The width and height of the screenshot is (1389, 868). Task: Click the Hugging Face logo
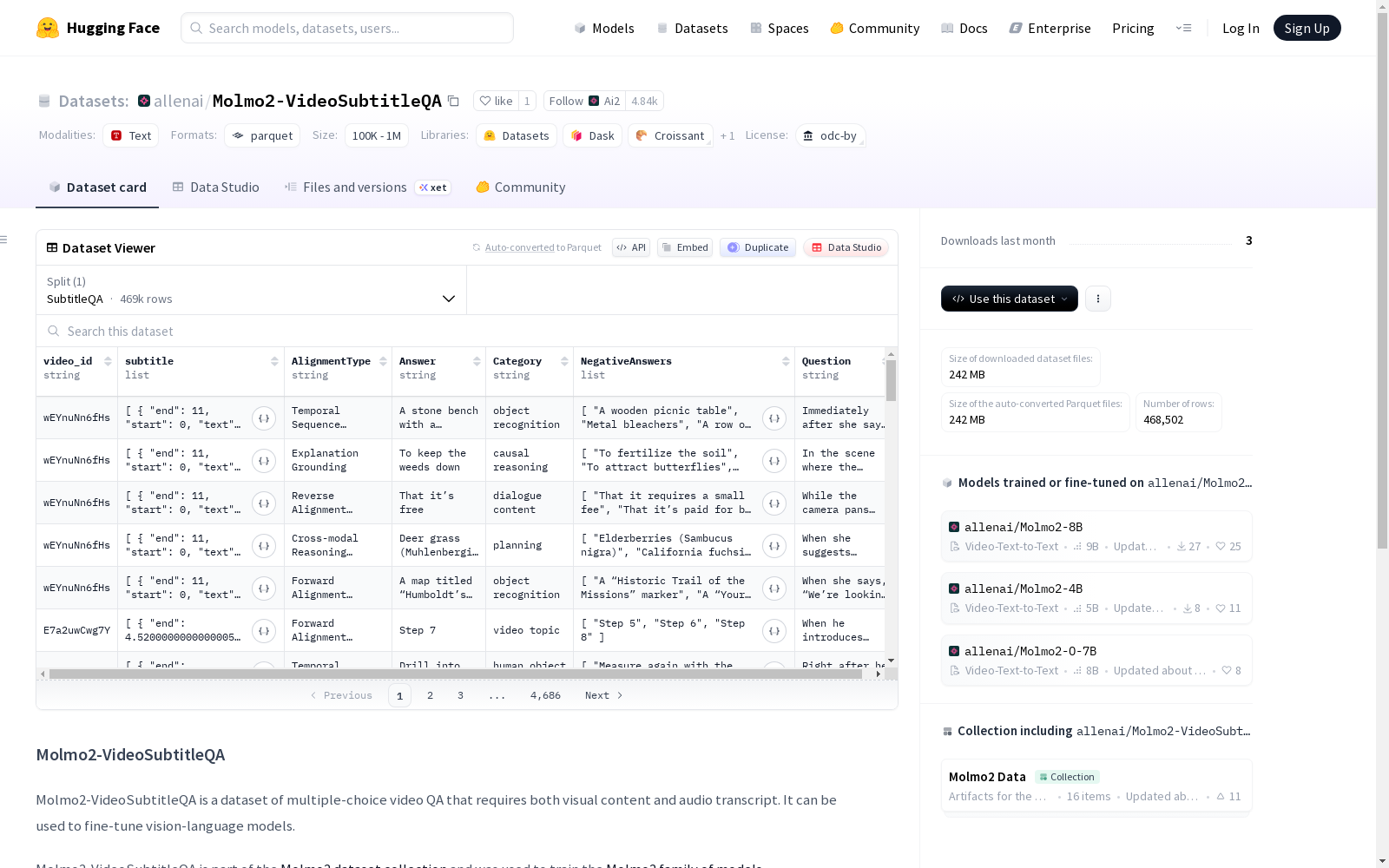(98, 28)
